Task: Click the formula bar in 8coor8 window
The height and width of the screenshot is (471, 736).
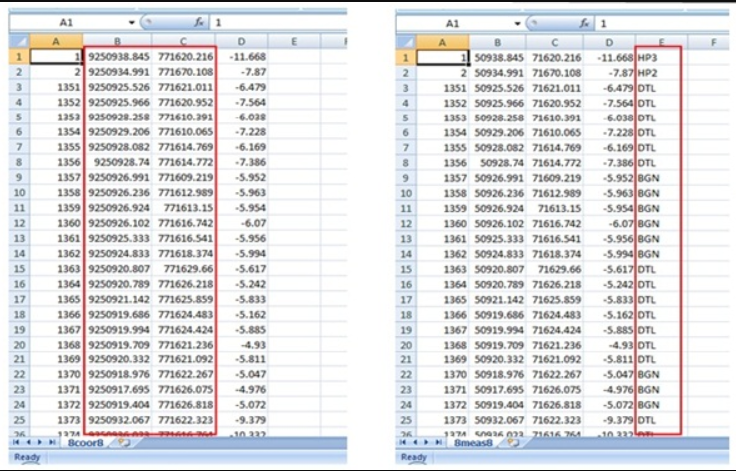Action: 279,22
